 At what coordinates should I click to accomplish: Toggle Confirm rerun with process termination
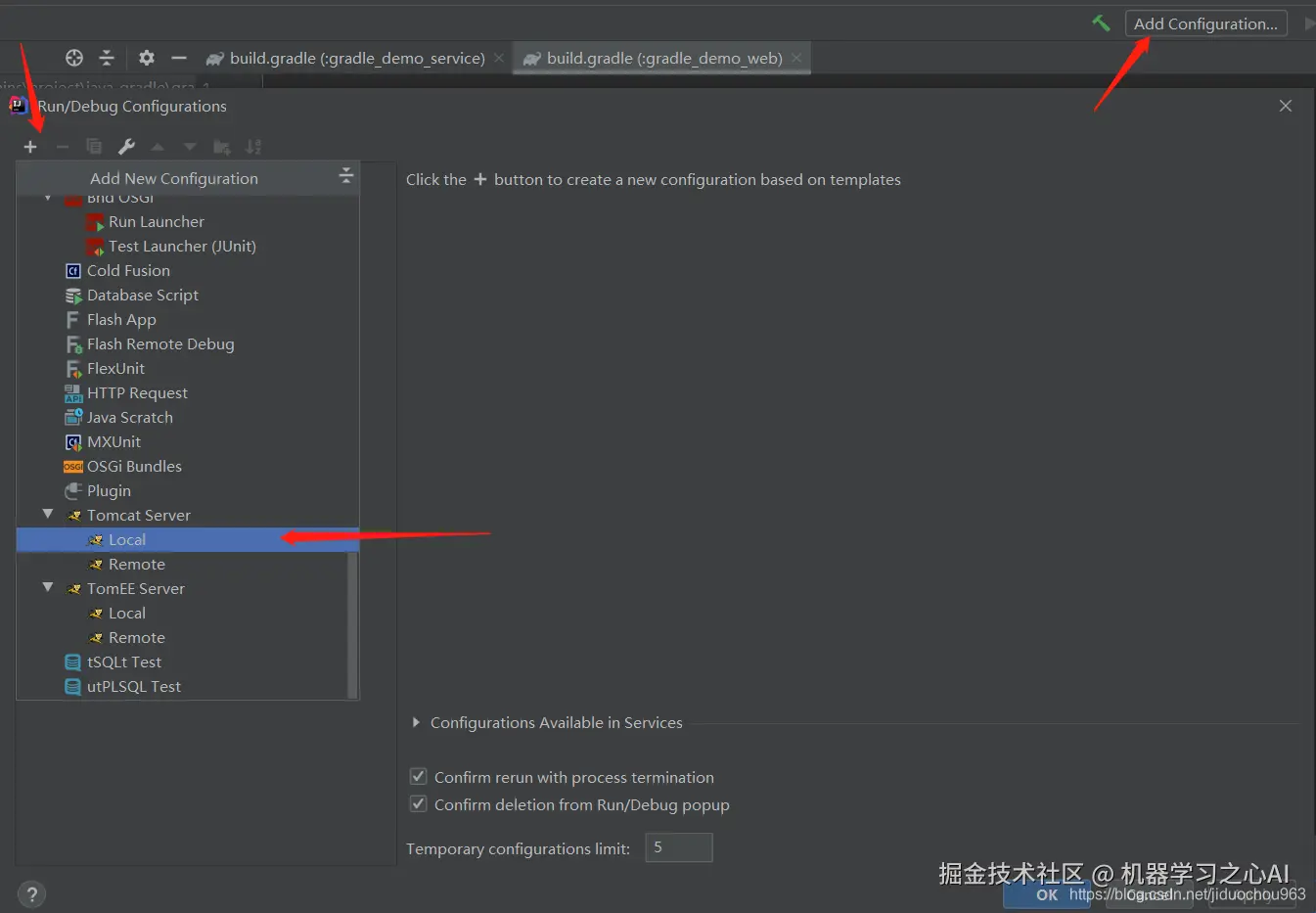[418, 777]
